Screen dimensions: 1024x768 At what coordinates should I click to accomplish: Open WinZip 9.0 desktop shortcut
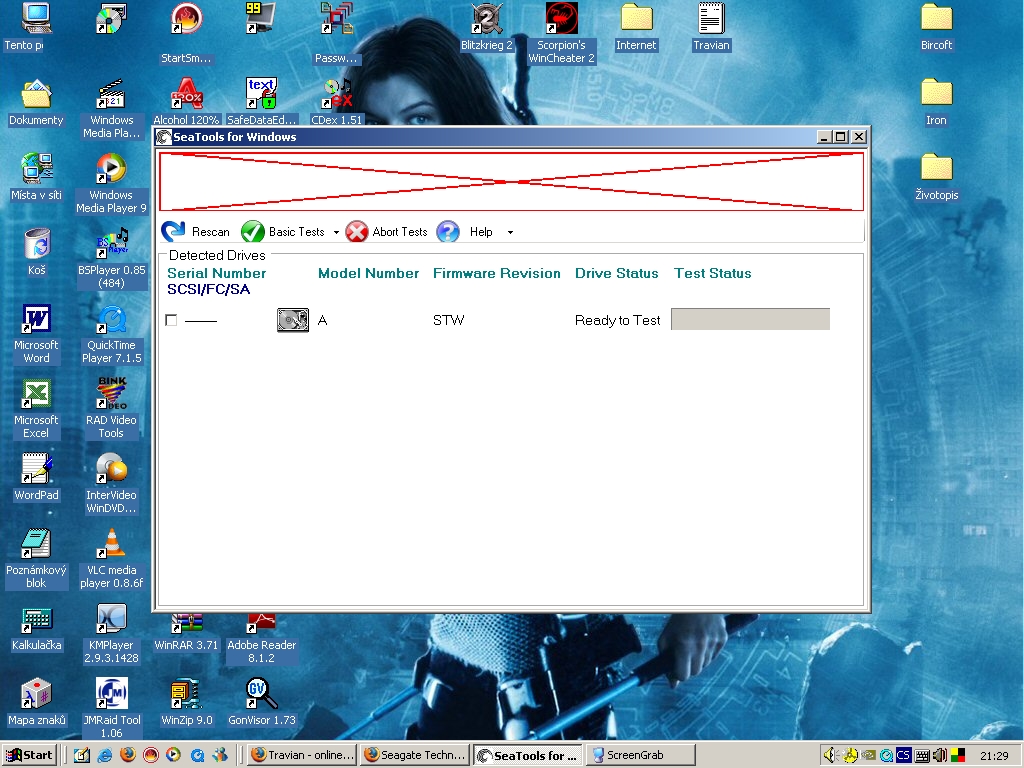[x=186, y=694]
